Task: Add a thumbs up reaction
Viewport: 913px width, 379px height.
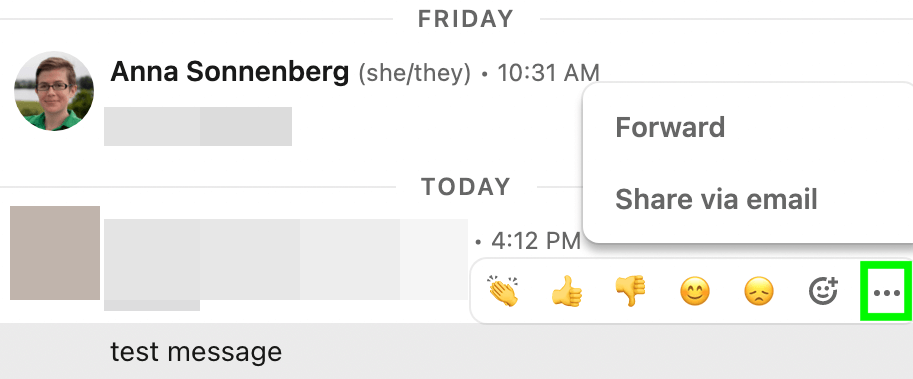Action: click(567, 291)
